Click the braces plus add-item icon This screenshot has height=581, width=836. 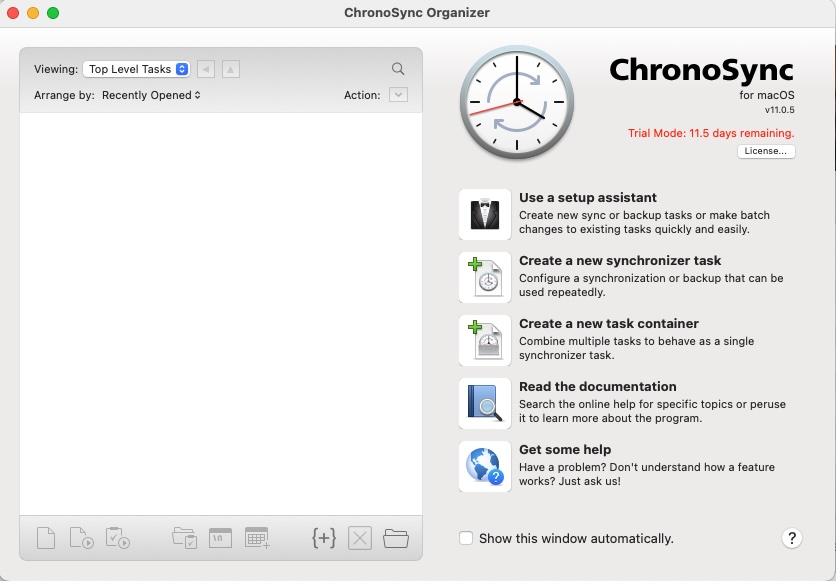[324, 538]
